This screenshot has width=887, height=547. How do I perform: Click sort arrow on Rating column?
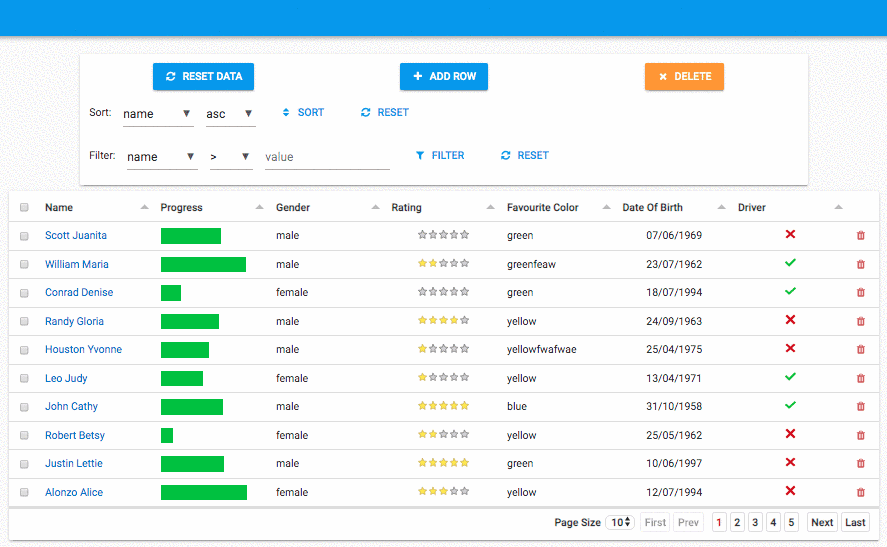point(490,207)
